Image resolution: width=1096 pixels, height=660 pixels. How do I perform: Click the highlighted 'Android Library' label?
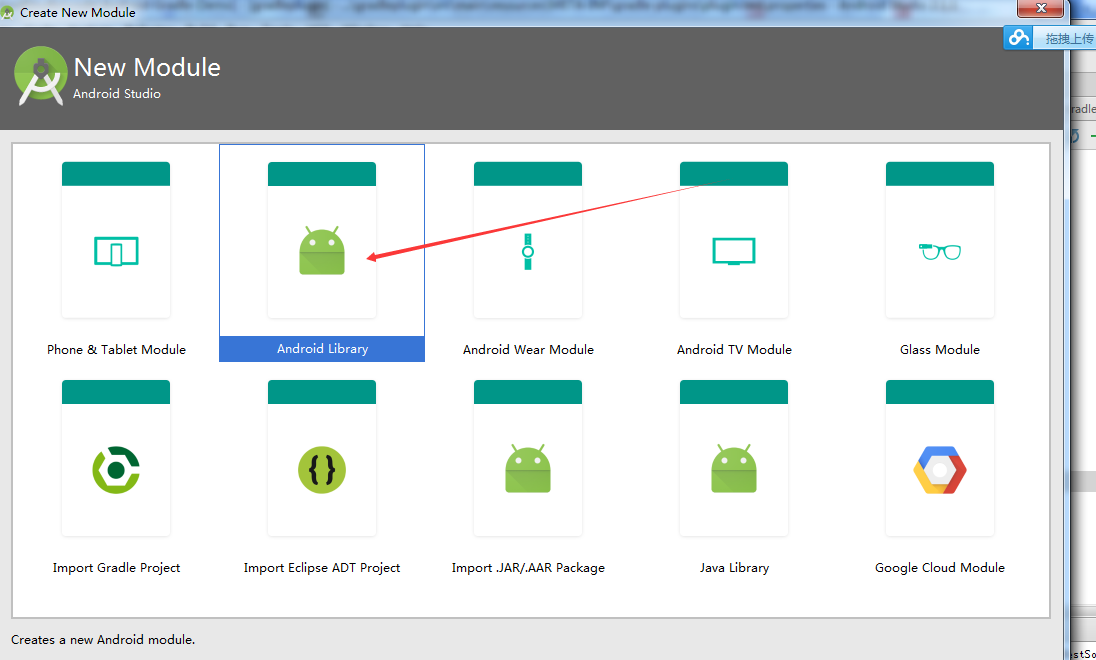pos(322,349)
